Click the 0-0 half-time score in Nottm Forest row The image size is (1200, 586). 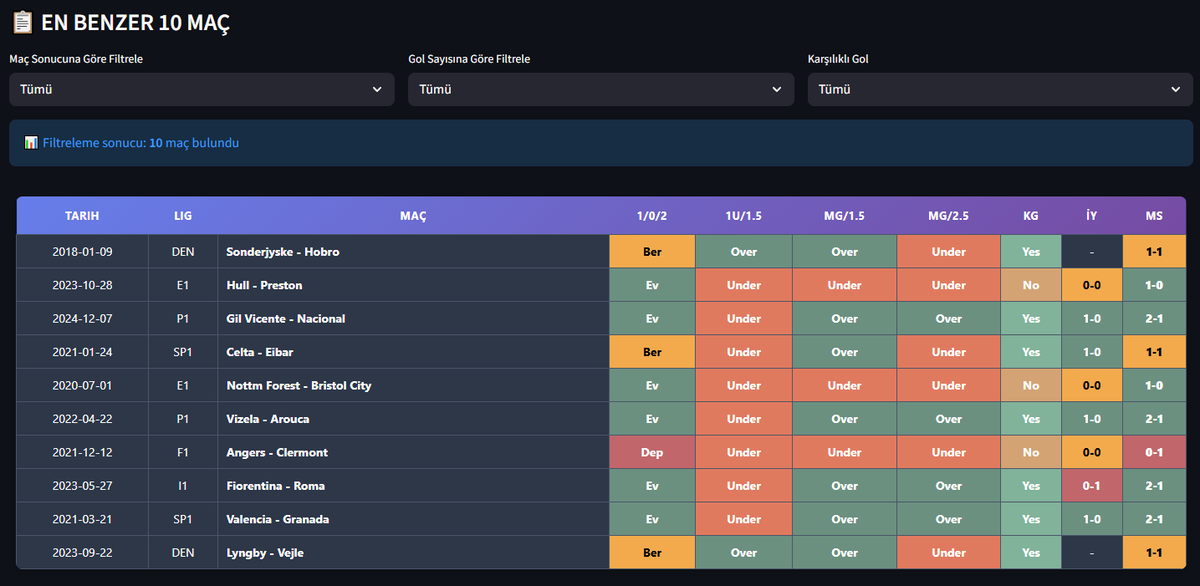[x=1092, y=385]
